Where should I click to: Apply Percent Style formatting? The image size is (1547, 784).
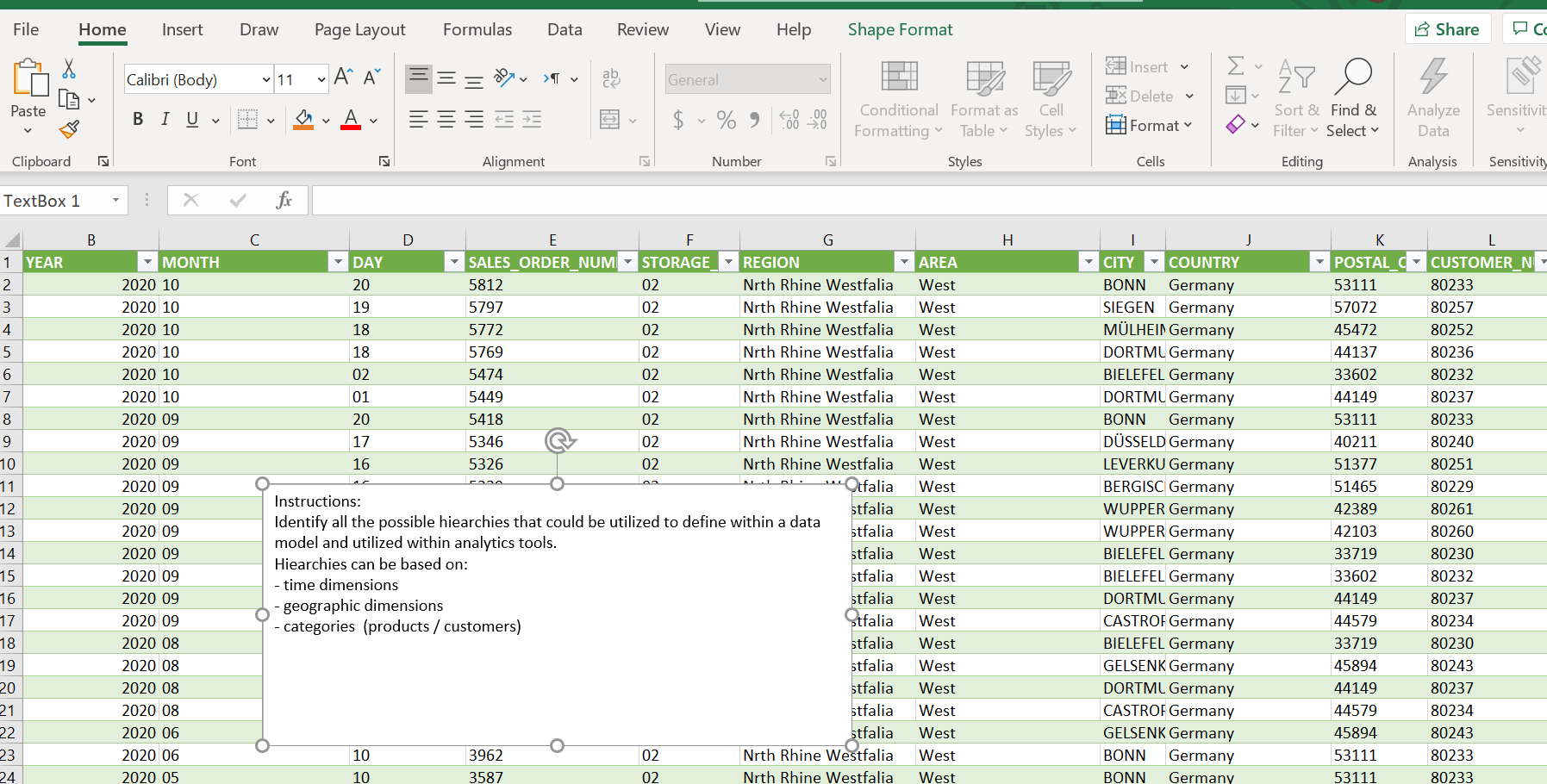727,120
